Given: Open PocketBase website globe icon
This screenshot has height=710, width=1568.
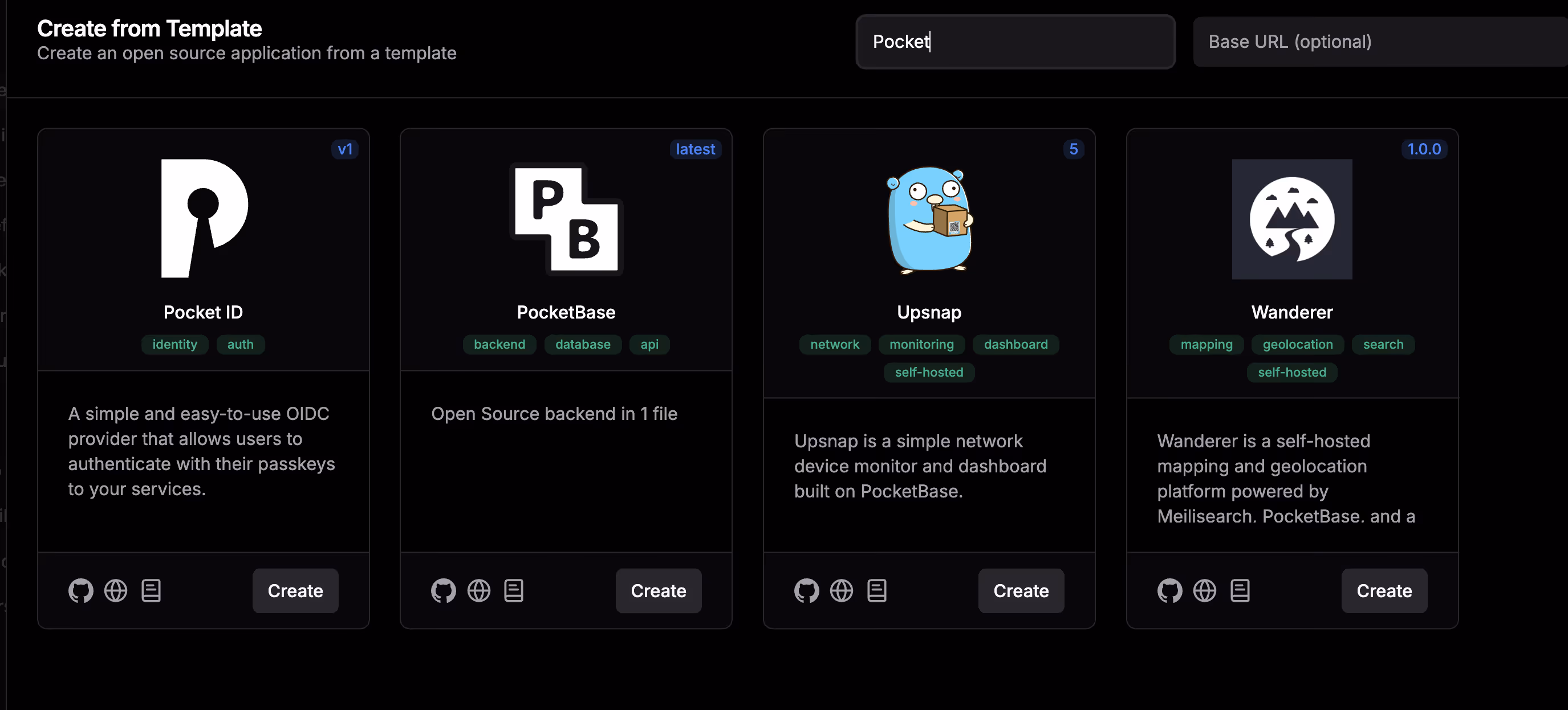Looking at the screenshot, I should click(478, 590).
